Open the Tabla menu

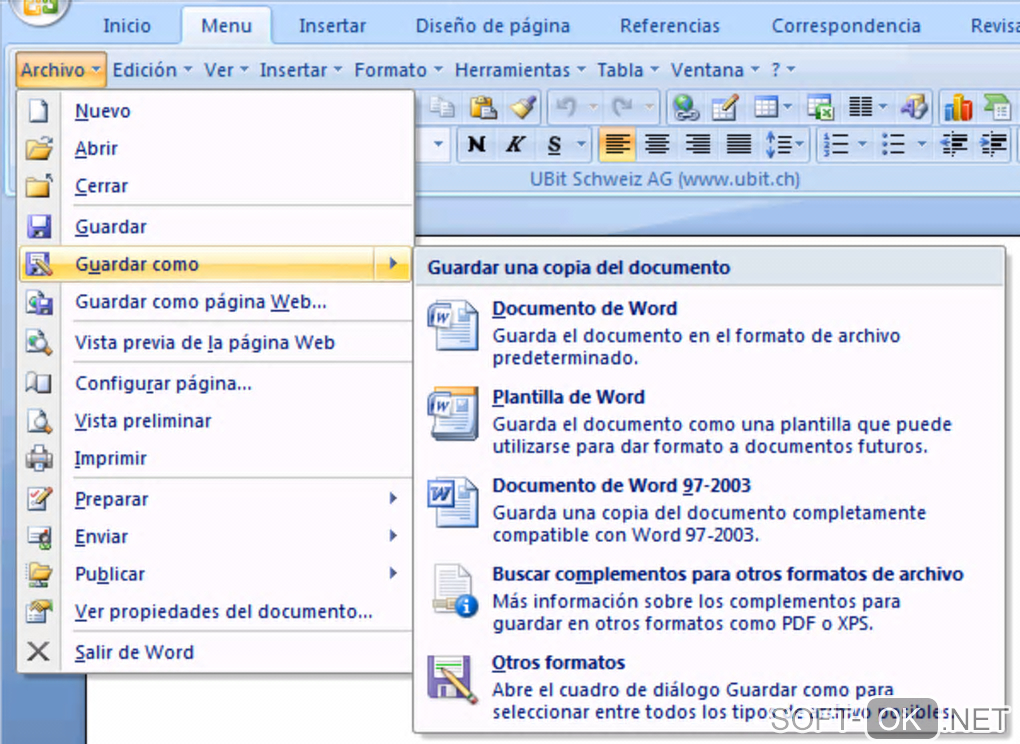click(x=628, y=70)
